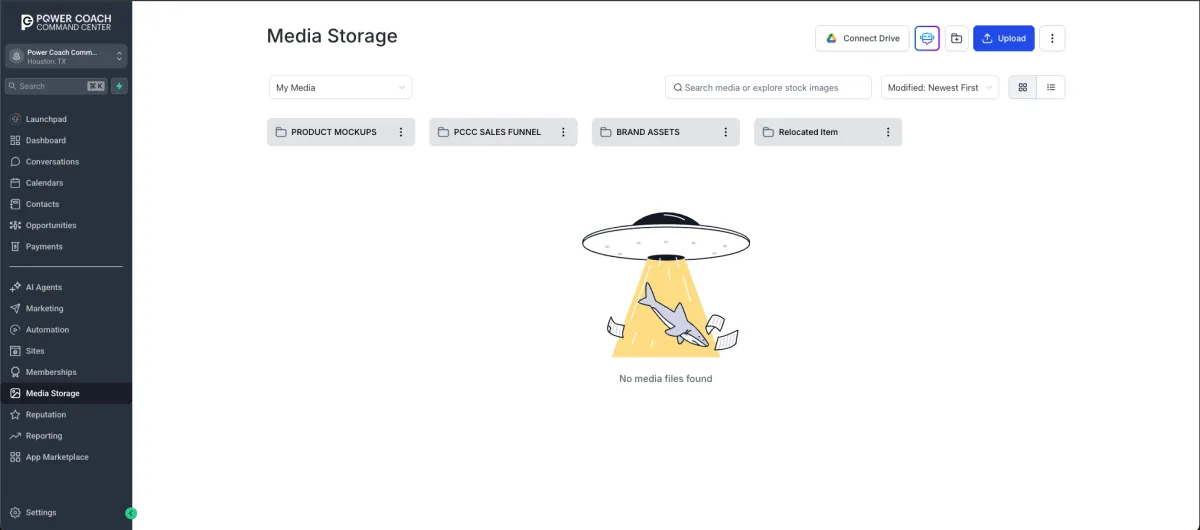Open the header more-options menu

(1052, 38)
